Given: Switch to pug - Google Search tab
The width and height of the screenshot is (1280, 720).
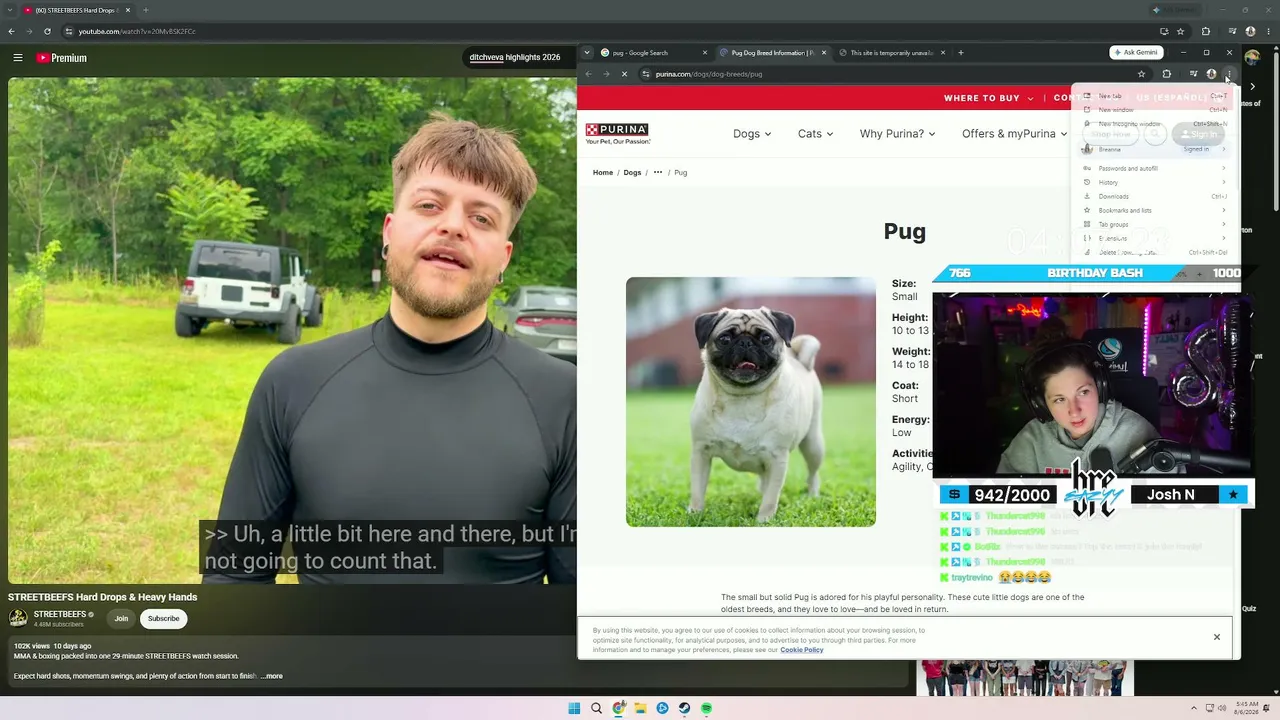Looking at the screenshot, I should click(x=653, y=53).
